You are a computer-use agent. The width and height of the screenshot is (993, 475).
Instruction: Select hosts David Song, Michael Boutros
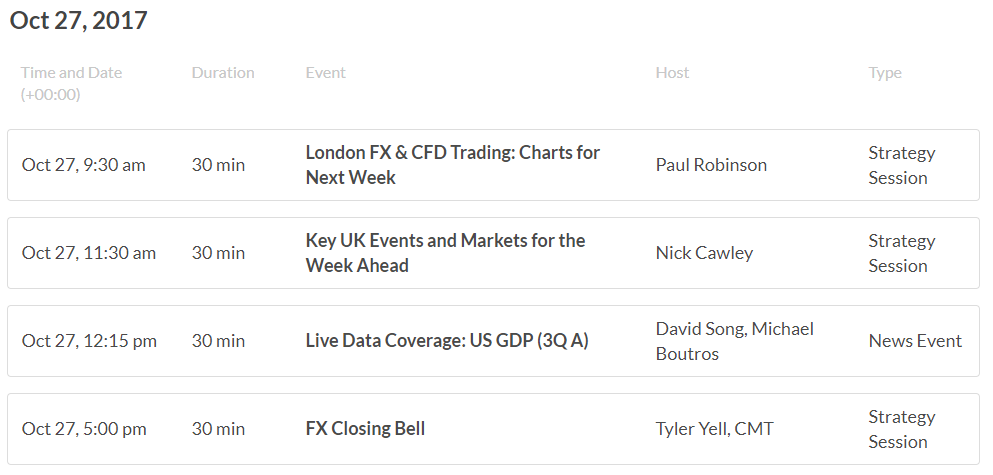[735, 341]
